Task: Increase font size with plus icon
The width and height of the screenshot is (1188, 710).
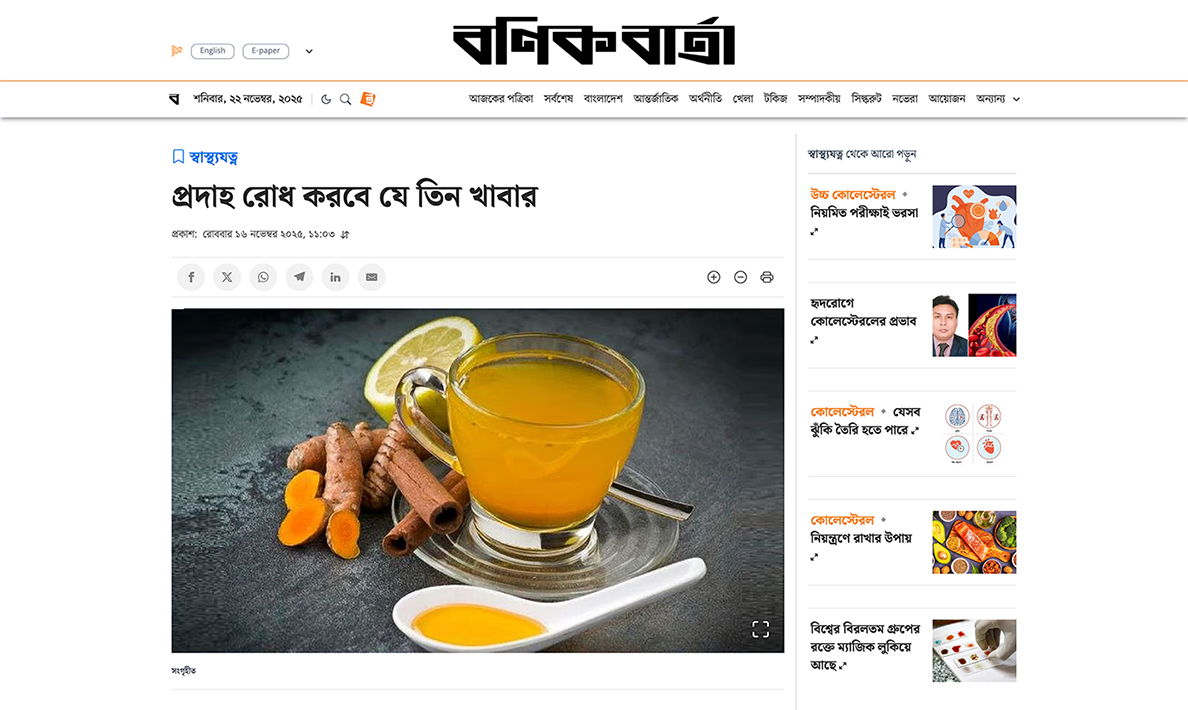Action: pos(714,277)
